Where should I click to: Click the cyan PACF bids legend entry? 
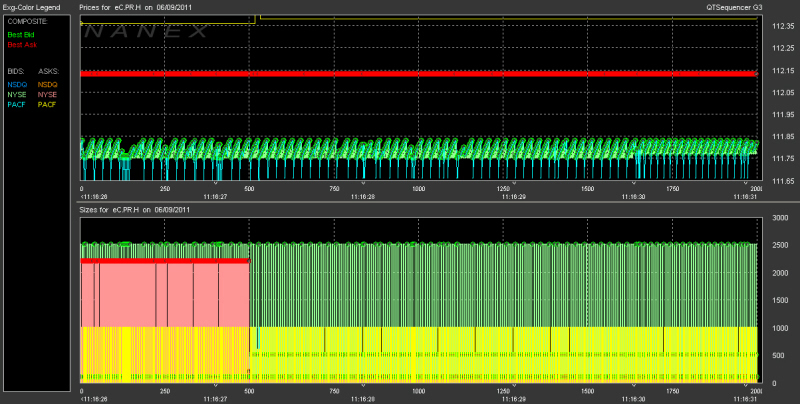16,105
